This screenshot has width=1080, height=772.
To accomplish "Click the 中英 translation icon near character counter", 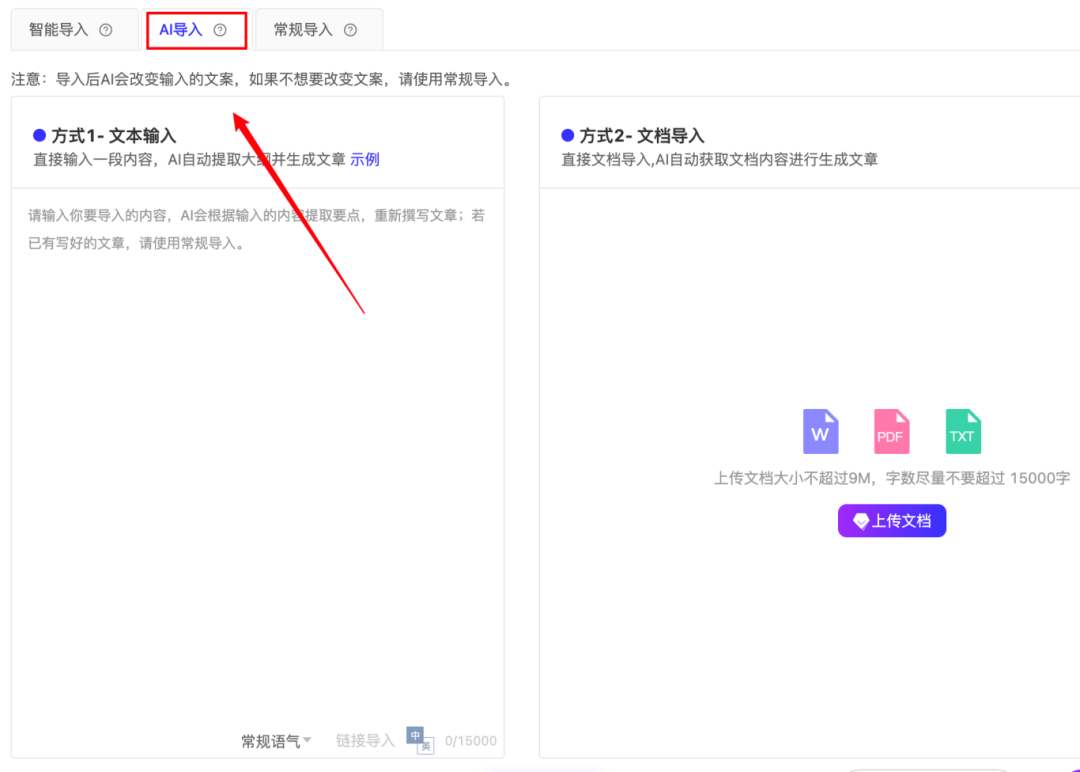I will coord(421,740).
